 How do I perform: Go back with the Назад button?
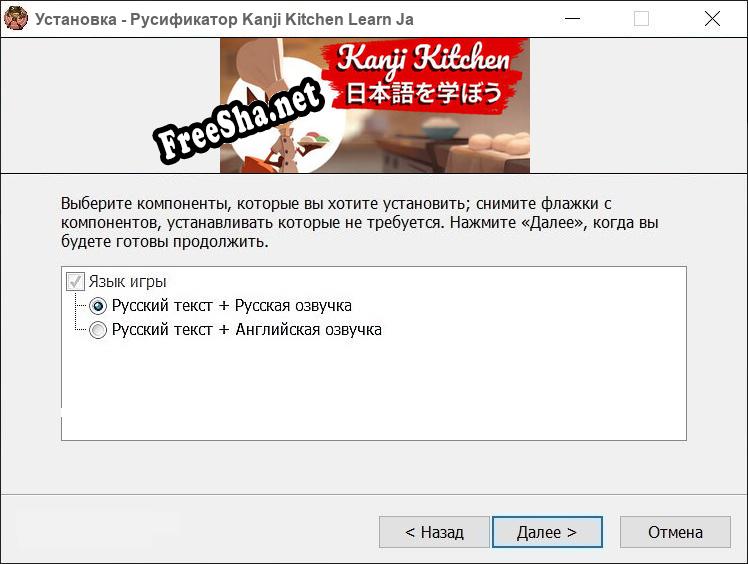pyautogui.click(x=434, y=532)
